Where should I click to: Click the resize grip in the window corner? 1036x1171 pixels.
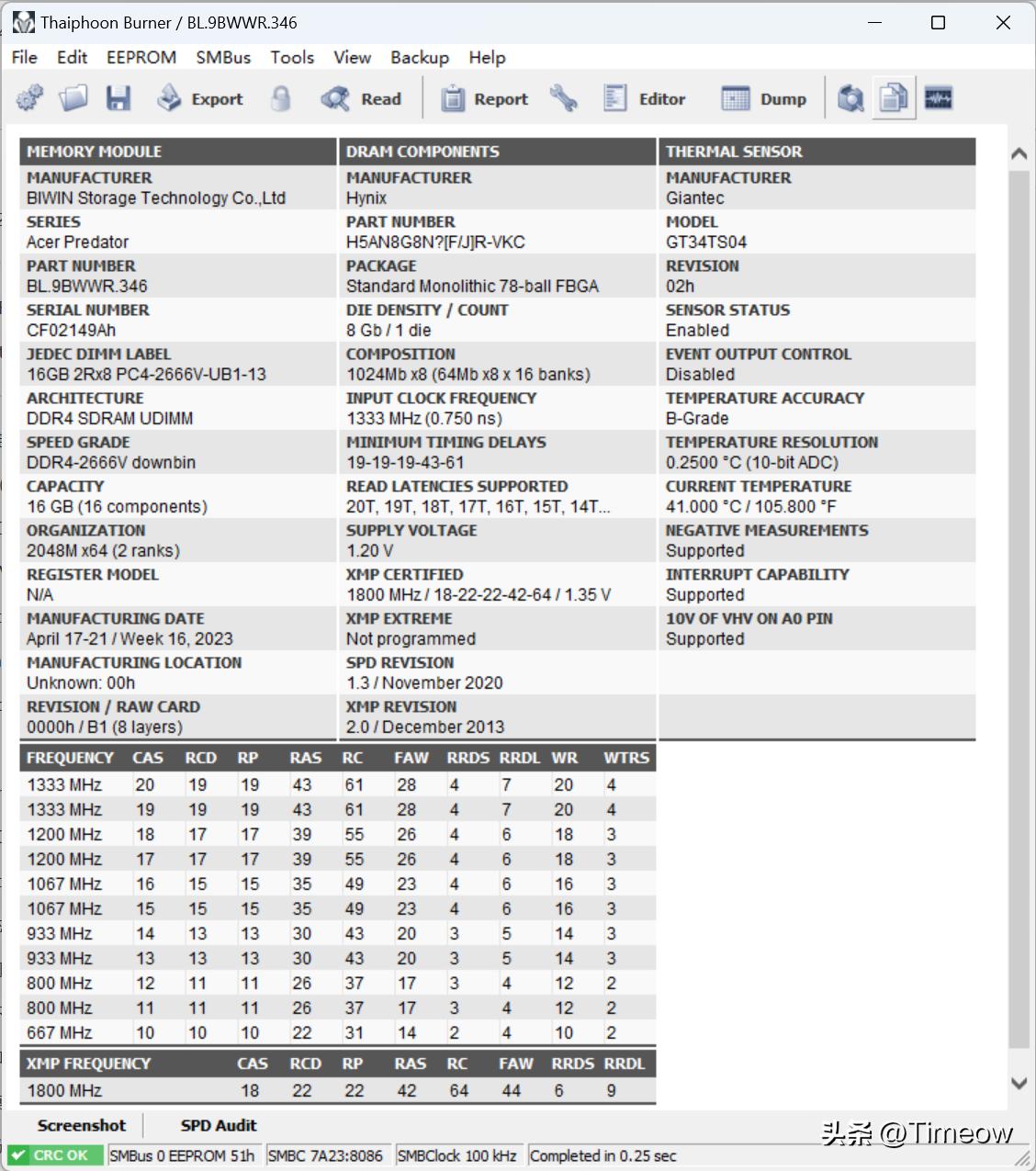[1021, 1157]
